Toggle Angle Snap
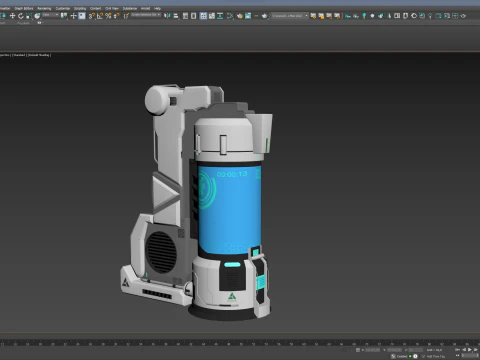 click(100, 16)
